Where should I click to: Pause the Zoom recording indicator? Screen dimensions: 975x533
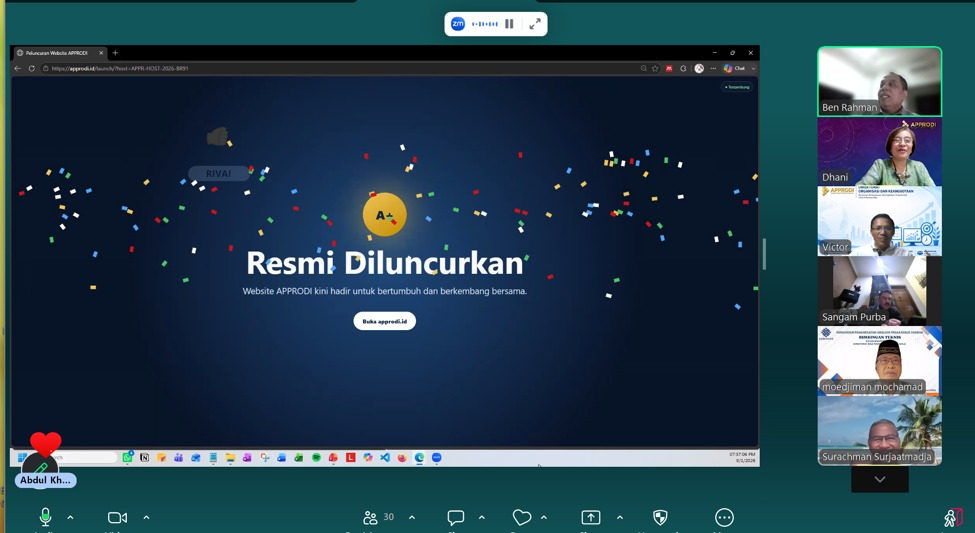(509, 24)
